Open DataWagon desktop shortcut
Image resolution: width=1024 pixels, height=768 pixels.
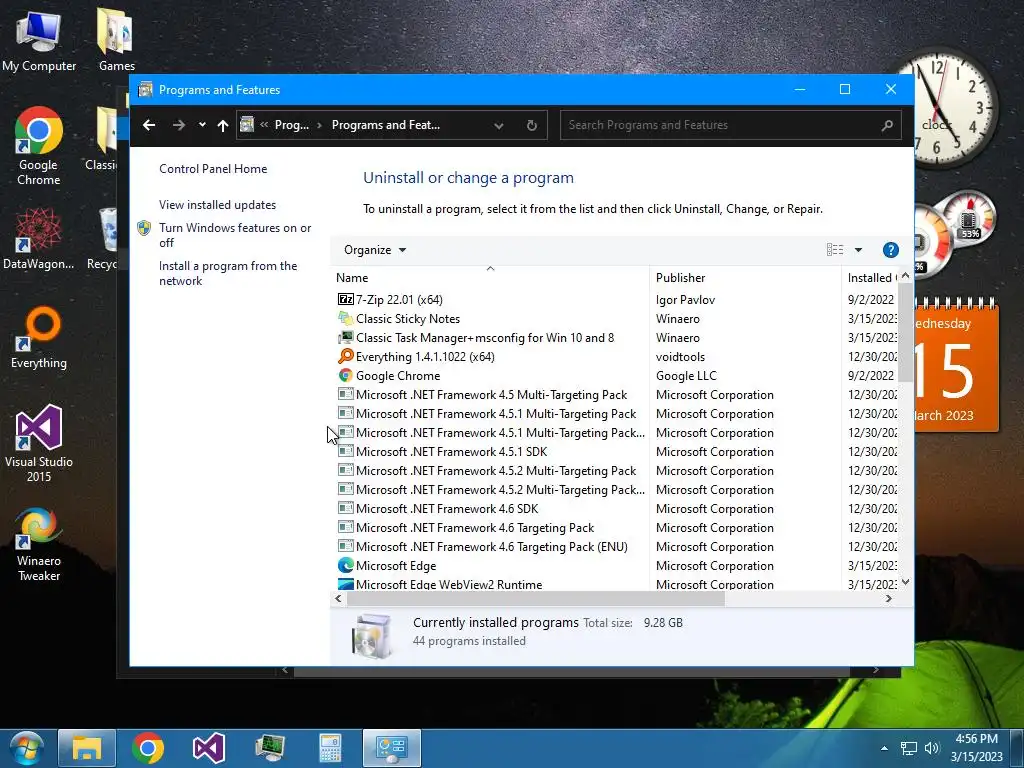(39, 238)
